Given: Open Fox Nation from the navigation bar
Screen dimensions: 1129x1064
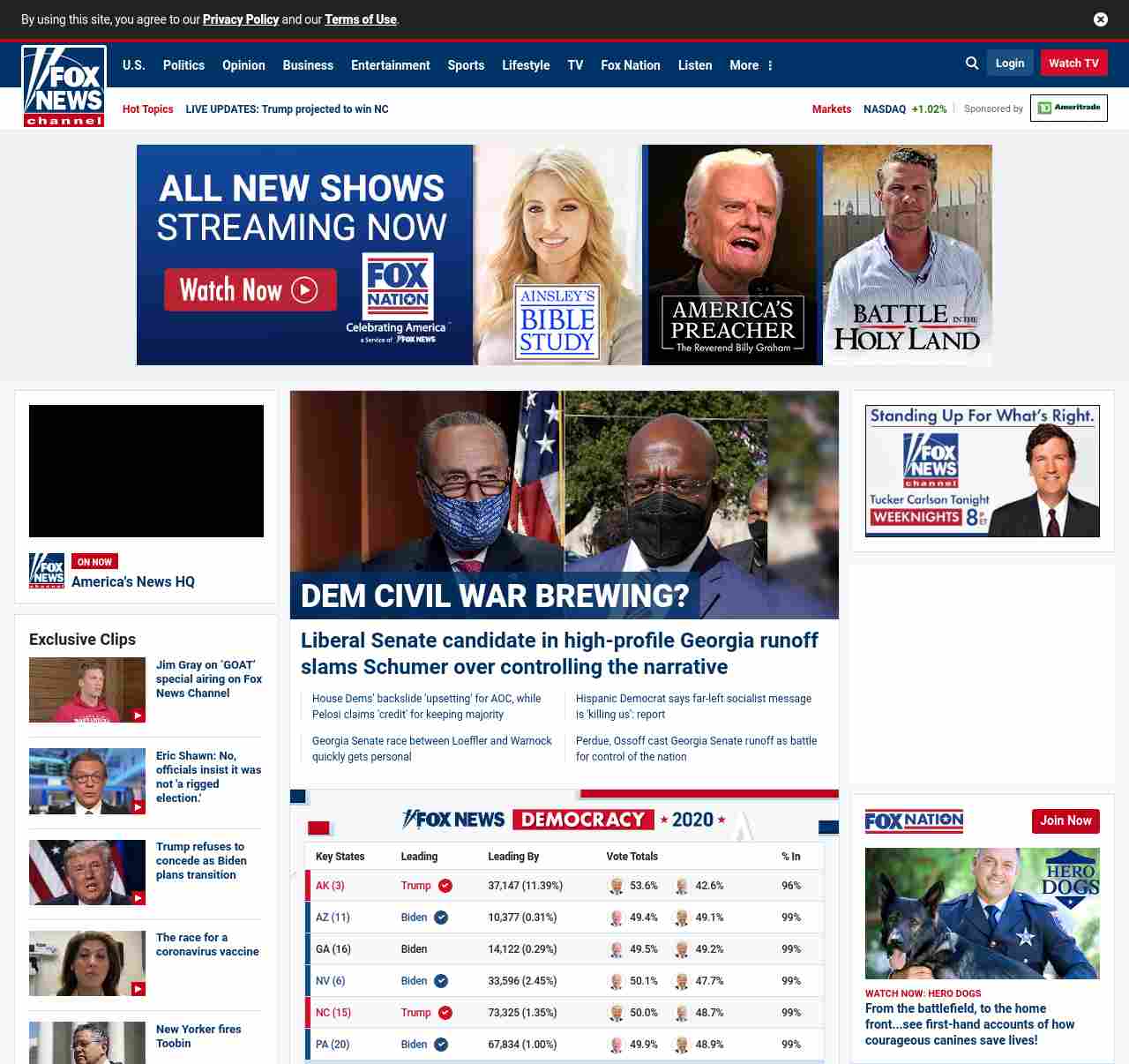Looking at the screenshot, I should point(630,65).
